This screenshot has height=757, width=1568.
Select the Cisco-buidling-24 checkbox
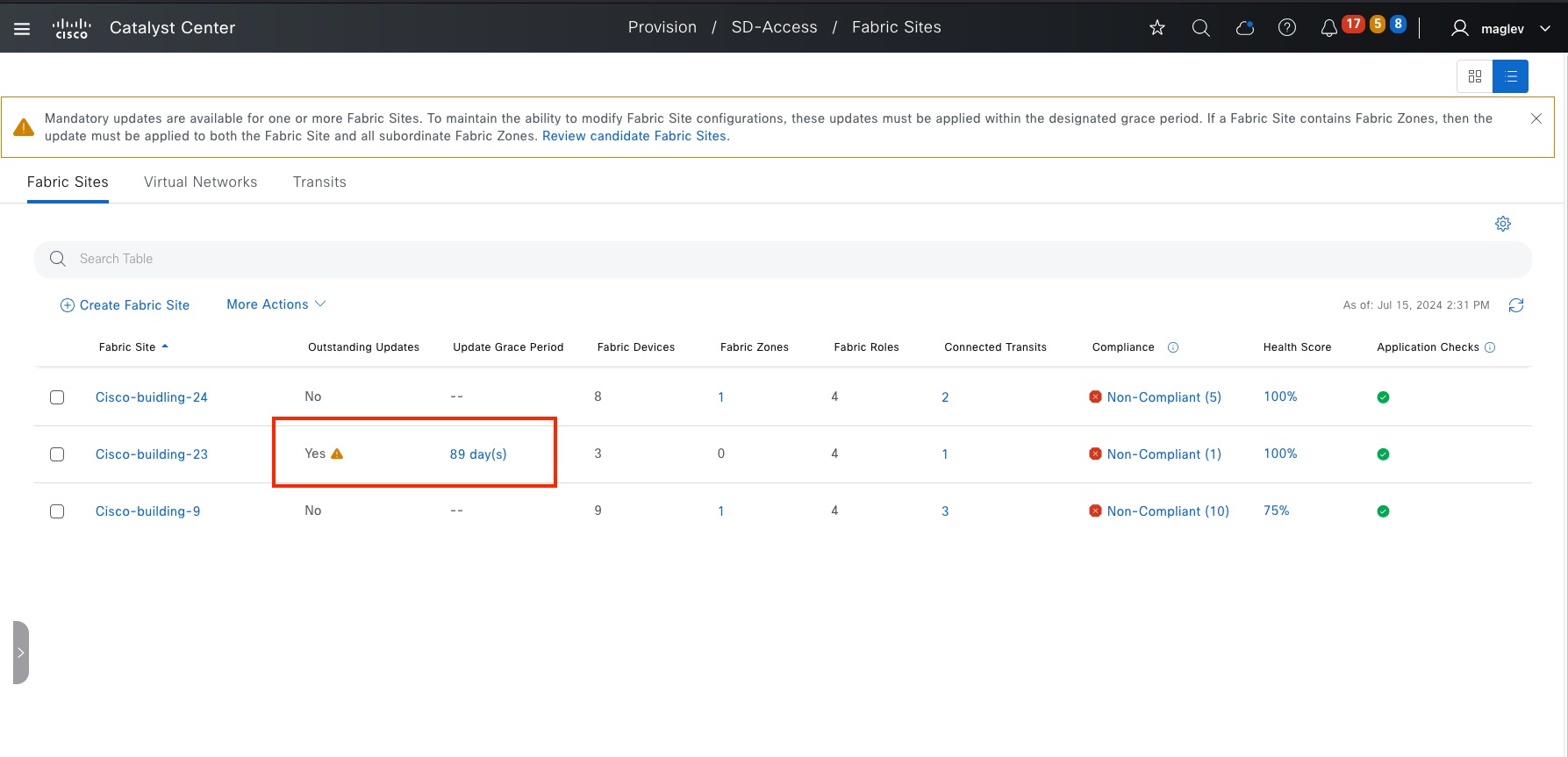[57, 397]
